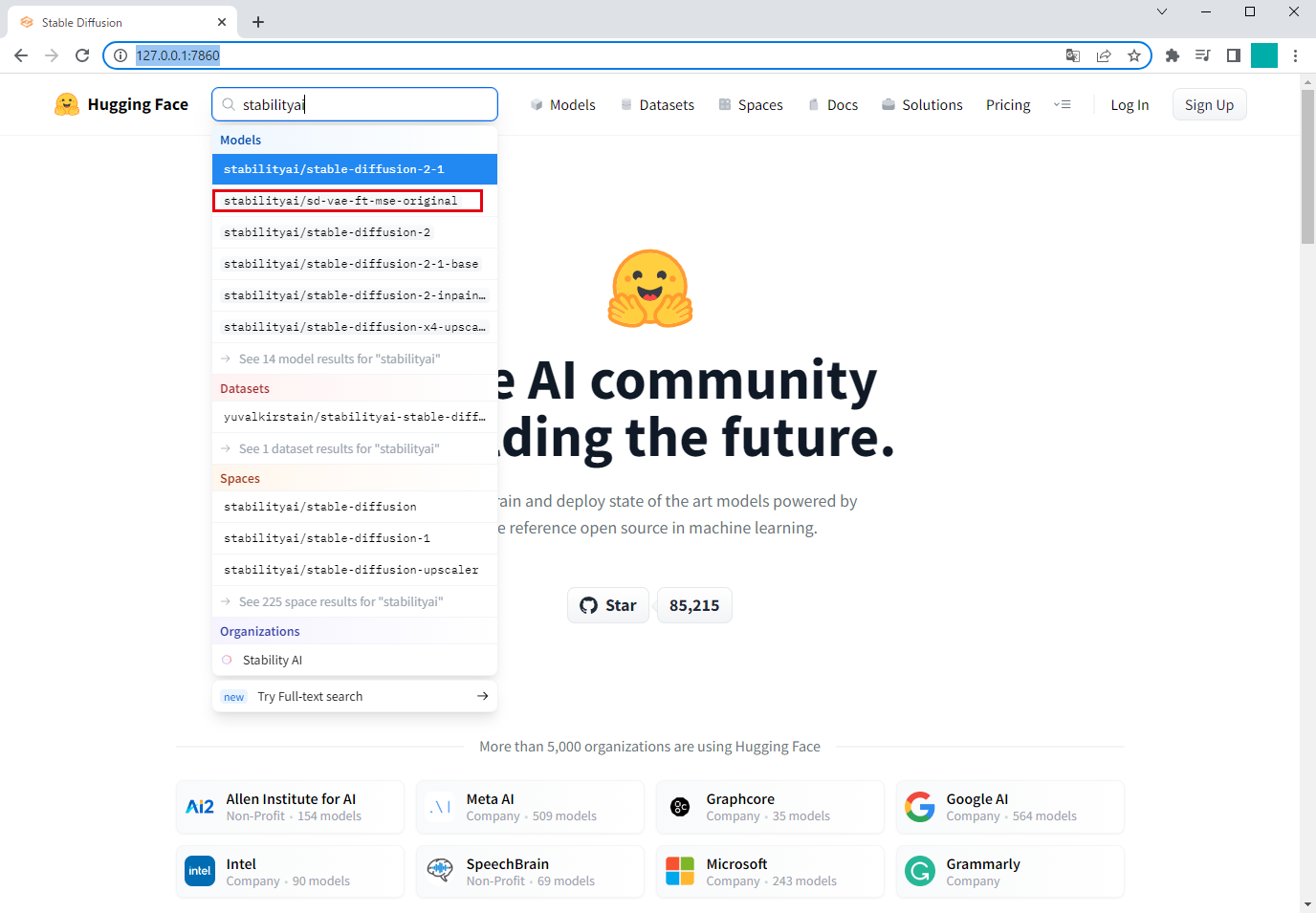
Task: Open the Meta AI organization card
Action: pyautogui.click(x=530, y=807)
